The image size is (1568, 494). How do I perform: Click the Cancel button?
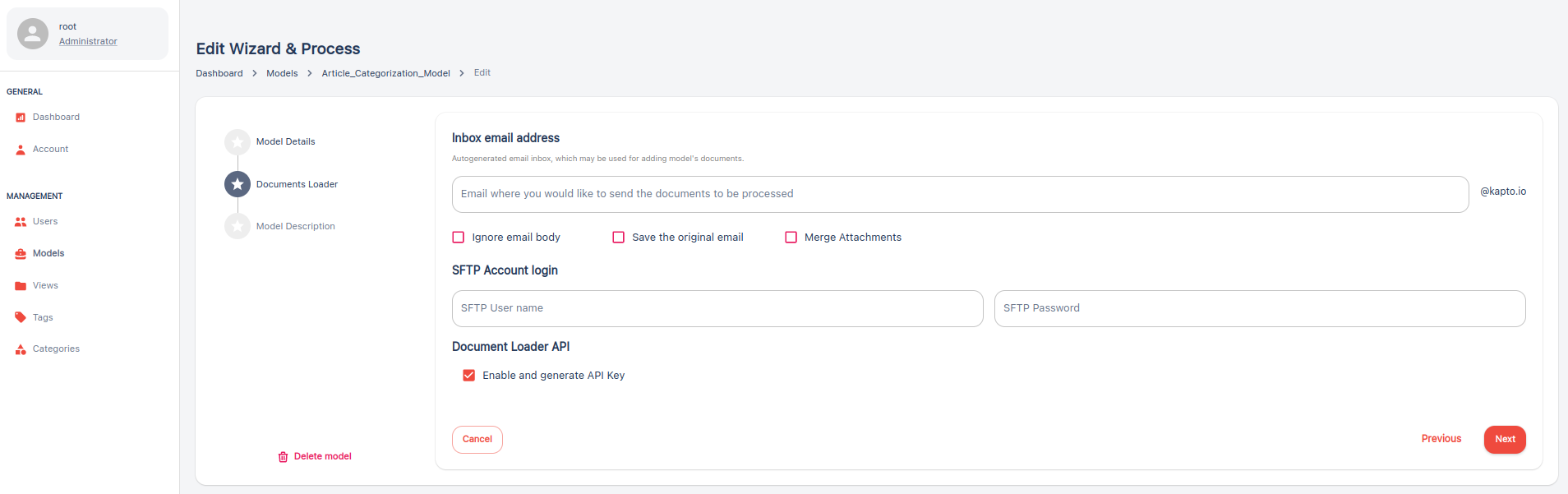point(477,440)
